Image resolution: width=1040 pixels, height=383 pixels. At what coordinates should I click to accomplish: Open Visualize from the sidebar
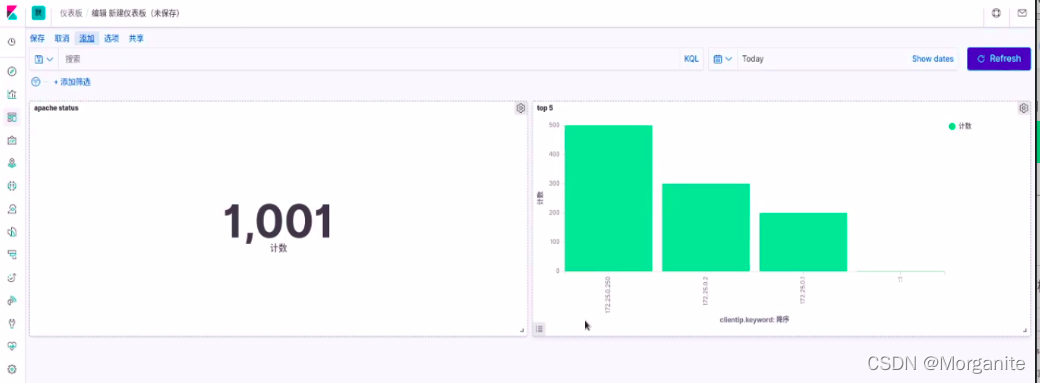[x=12, y=94]
